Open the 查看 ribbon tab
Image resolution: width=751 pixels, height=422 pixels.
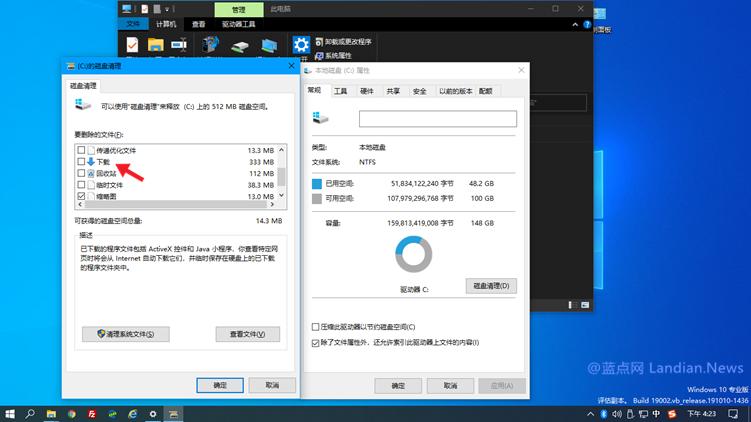[198, 24]
